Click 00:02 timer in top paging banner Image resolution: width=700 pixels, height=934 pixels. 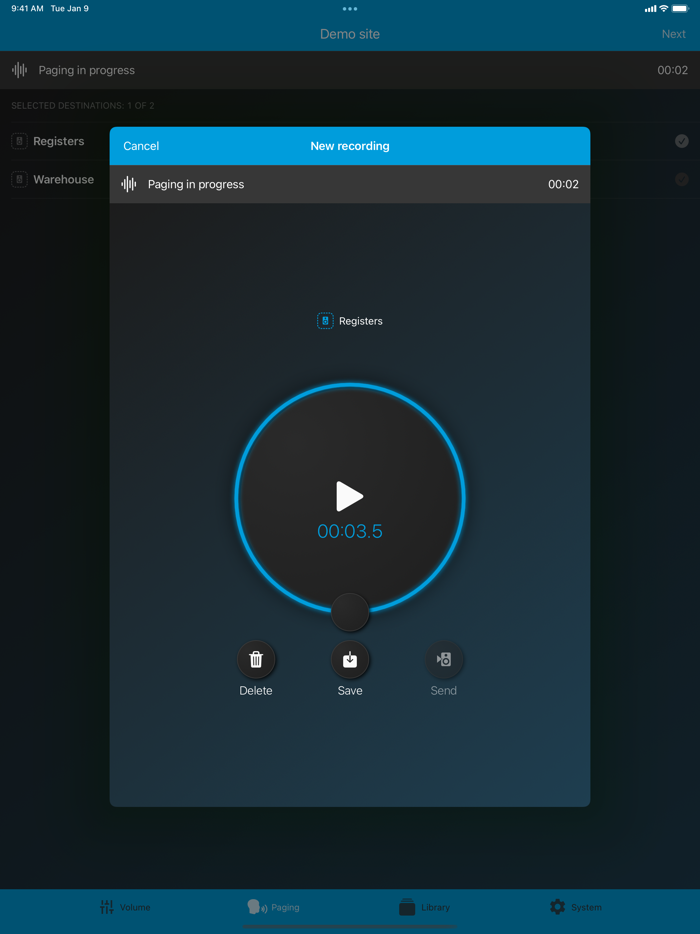pos(673,70)
